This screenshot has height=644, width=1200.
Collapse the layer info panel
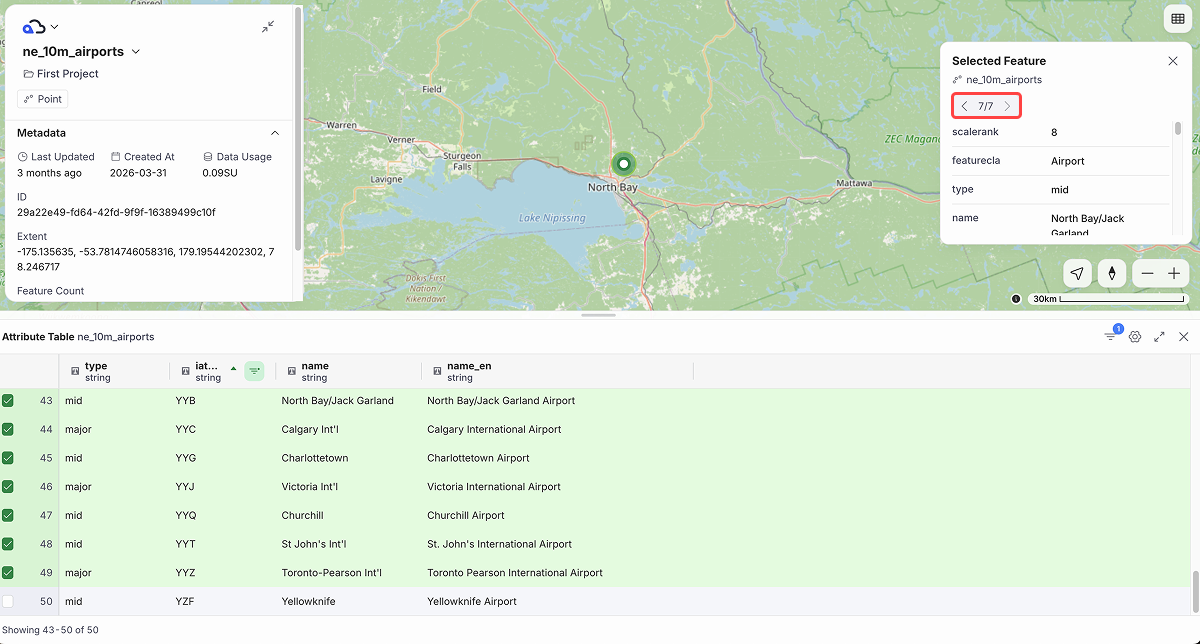click(x=268, y=27)
